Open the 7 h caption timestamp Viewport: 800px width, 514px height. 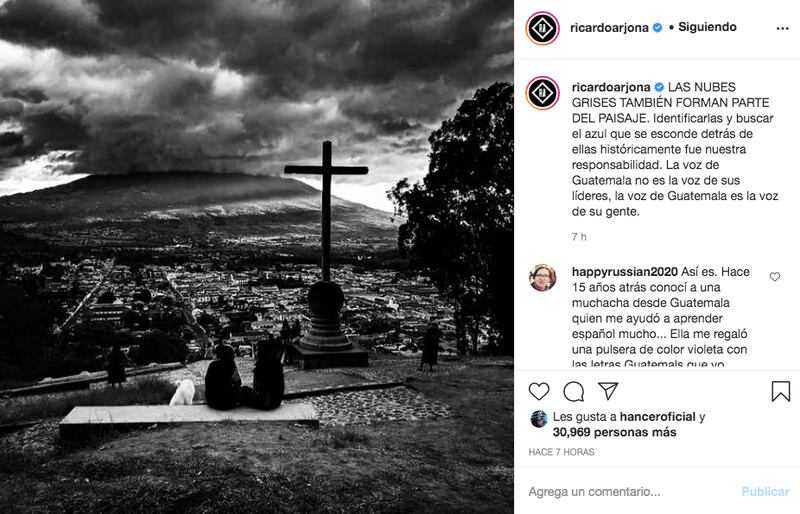click(x=579, y=237)
